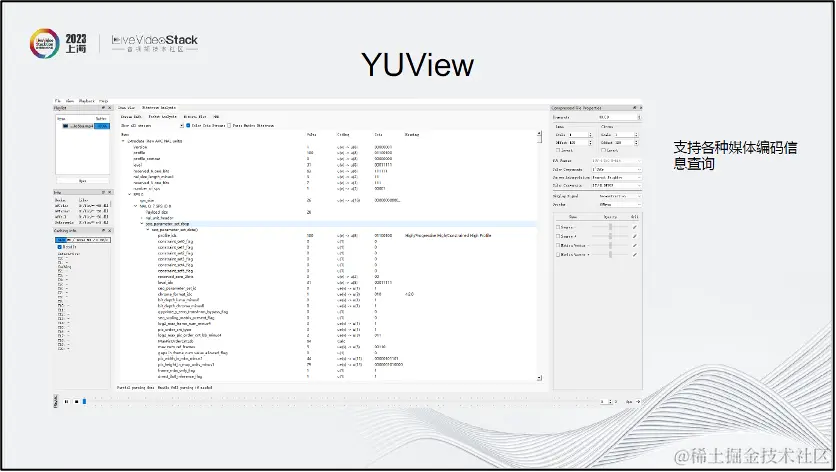Click the up arrow on the tree scrollbar
This screenshot has height=472, width=836.
539,133
